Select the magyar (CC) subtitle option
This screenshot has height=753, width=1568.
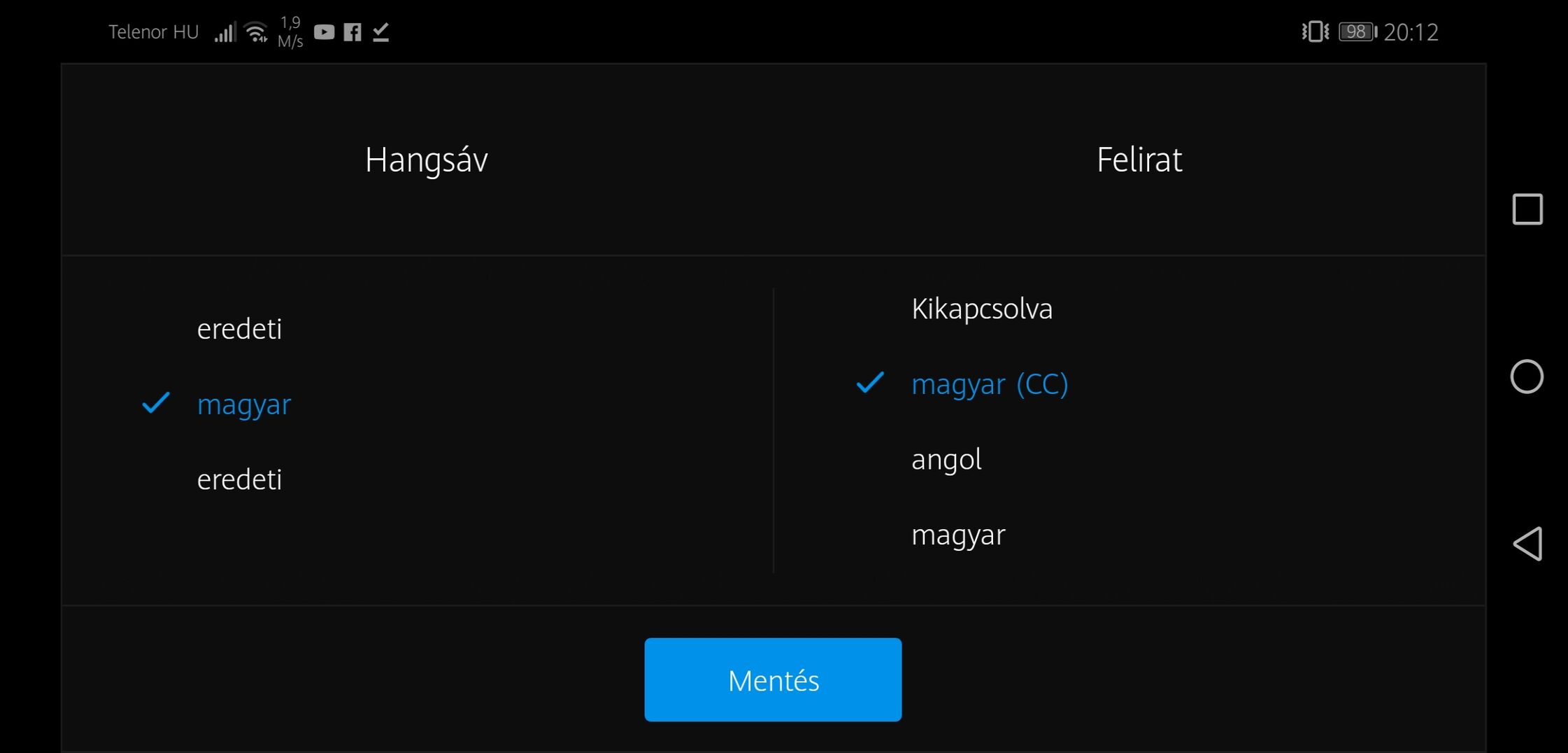[990, 384]
